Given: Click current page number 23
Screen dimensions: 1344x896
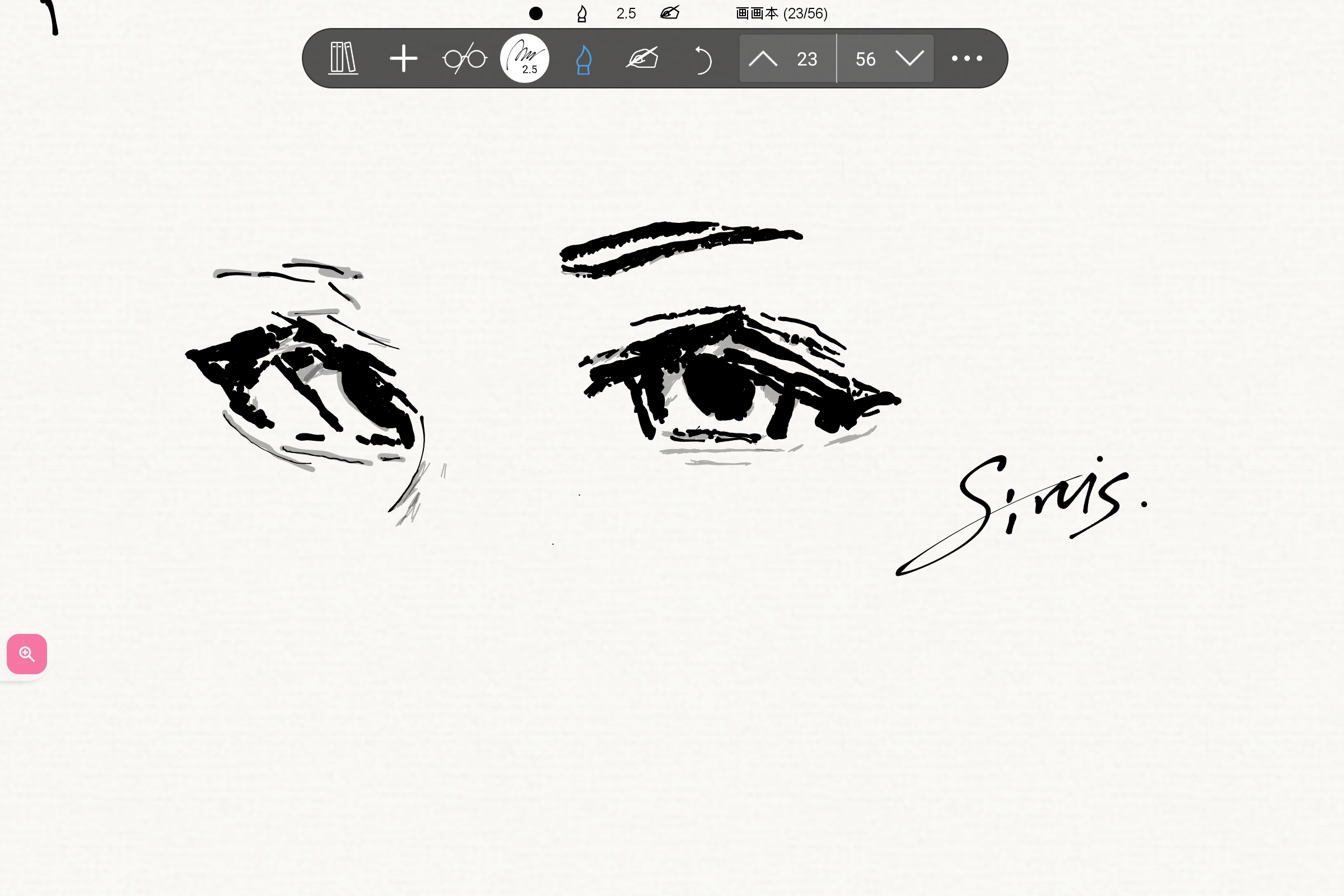Looking at the screenshot, I should tap(807, 59).
